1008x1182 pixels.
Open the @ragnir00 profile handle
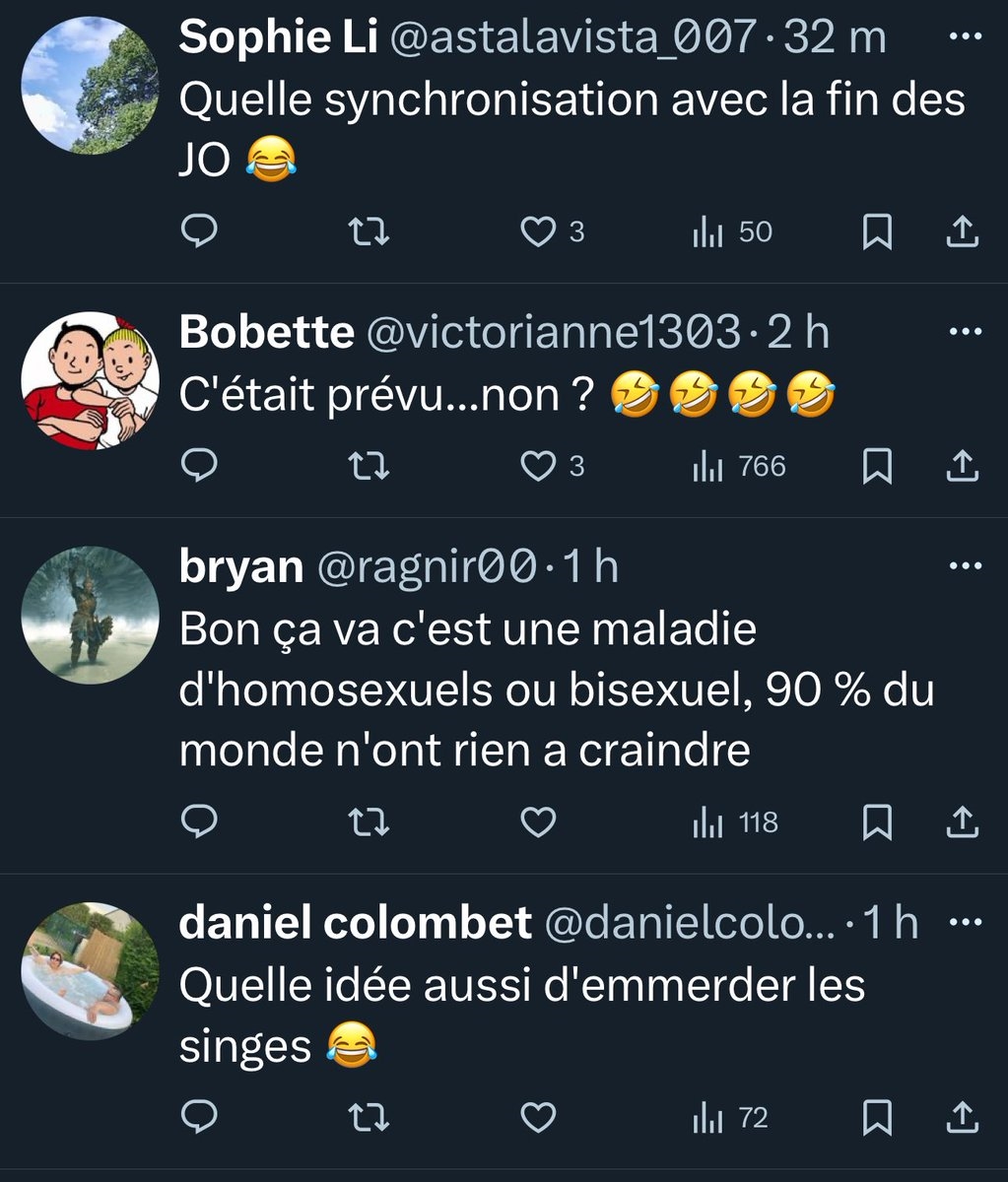point(424,567)
